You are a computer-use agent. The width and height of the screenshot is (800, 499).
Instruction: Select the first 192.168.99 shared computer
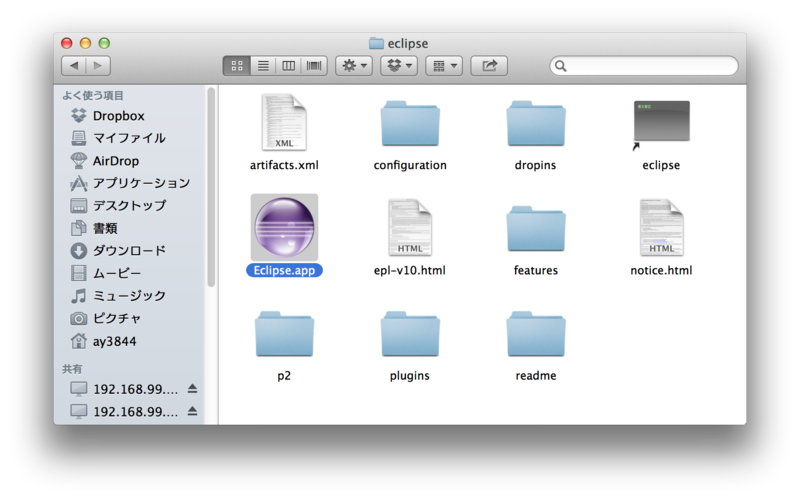point(124,389)
